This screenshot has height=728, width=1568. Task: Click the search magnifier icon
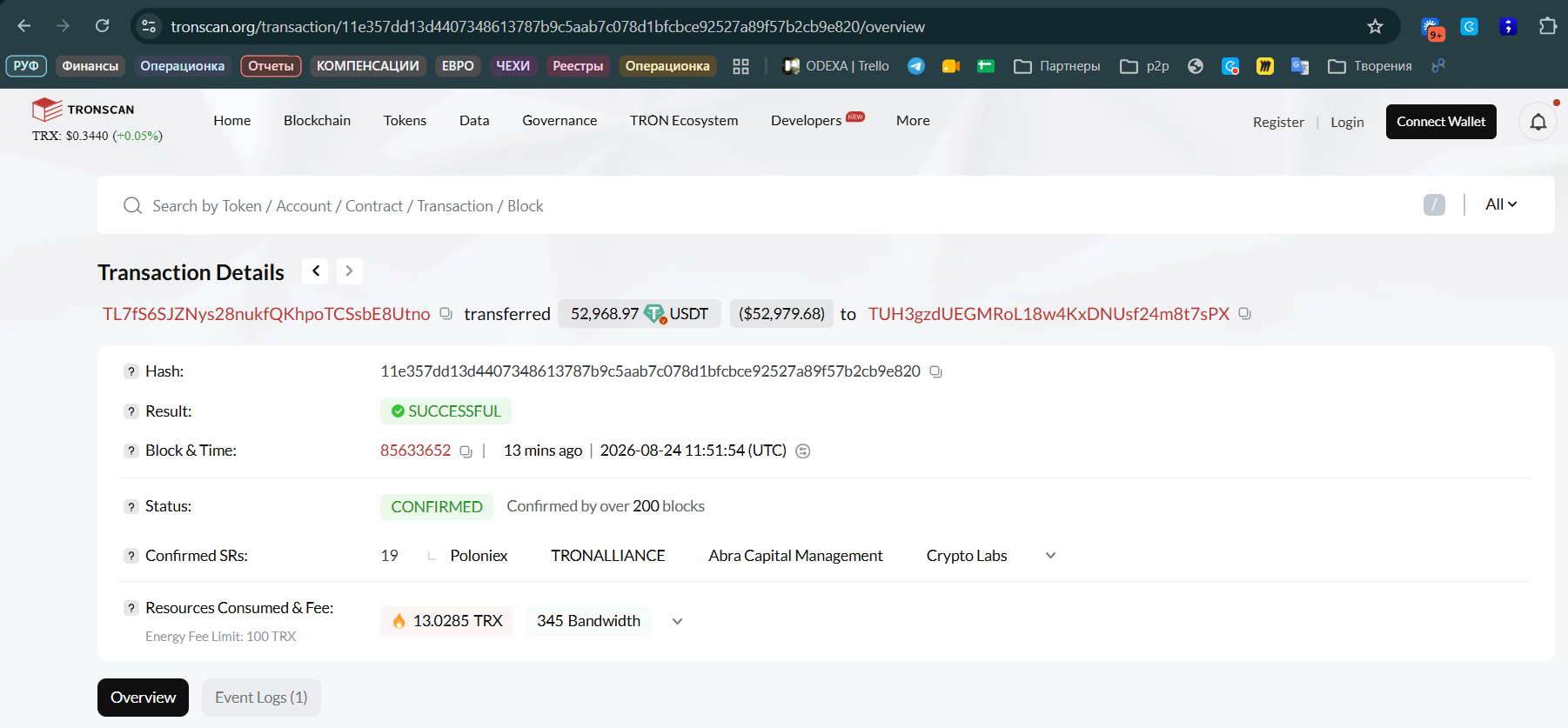(x=132, y=205)
